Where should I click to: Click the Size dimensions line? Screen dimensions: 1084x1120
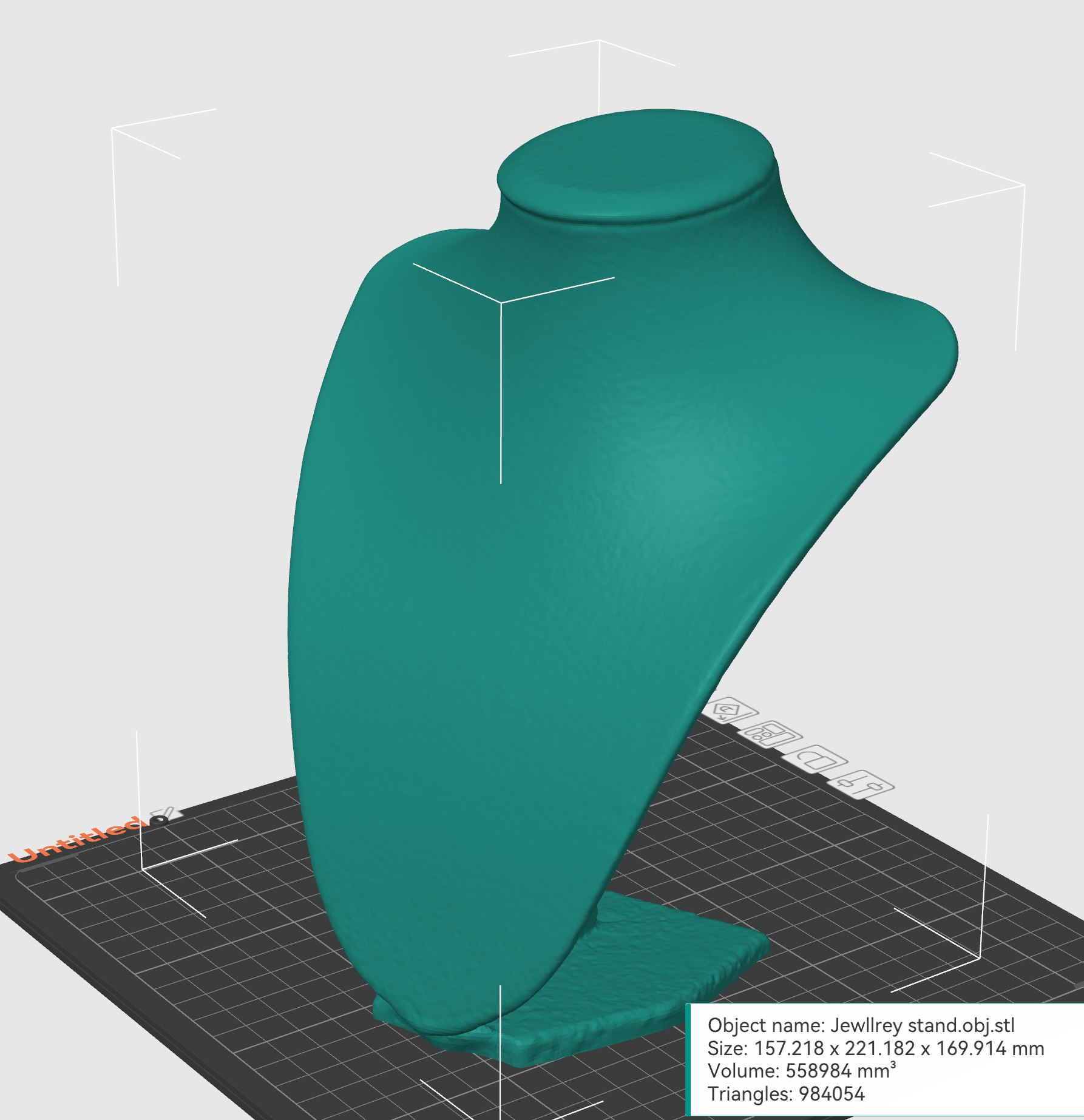tap(876, 1048)
